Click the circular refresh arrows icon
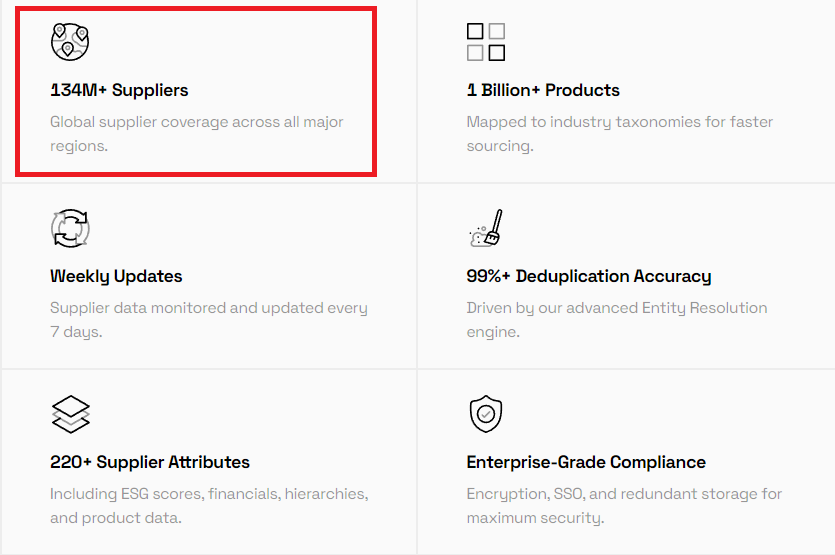The height and width of the screenshot is (555, 835). [70, 228]
